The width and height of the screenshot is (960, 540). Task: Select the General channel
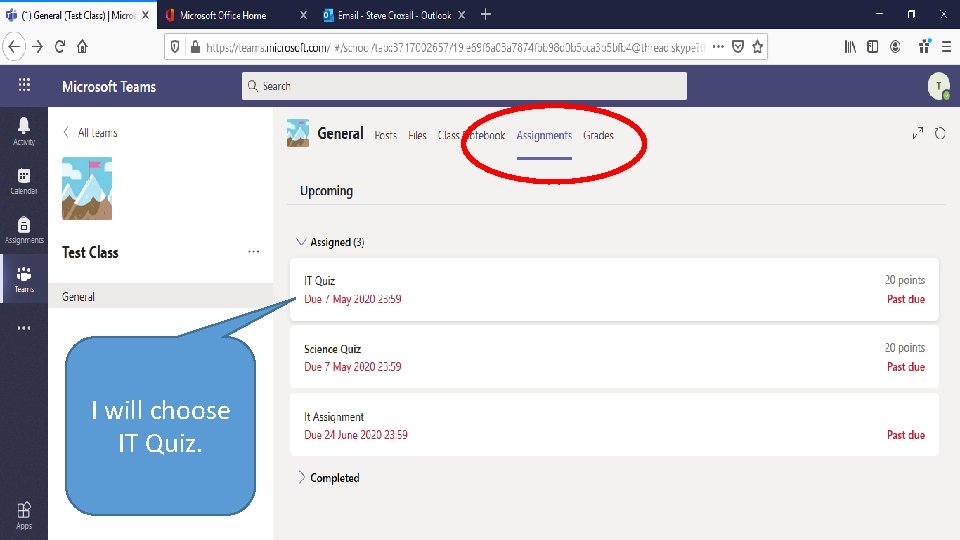160,296
